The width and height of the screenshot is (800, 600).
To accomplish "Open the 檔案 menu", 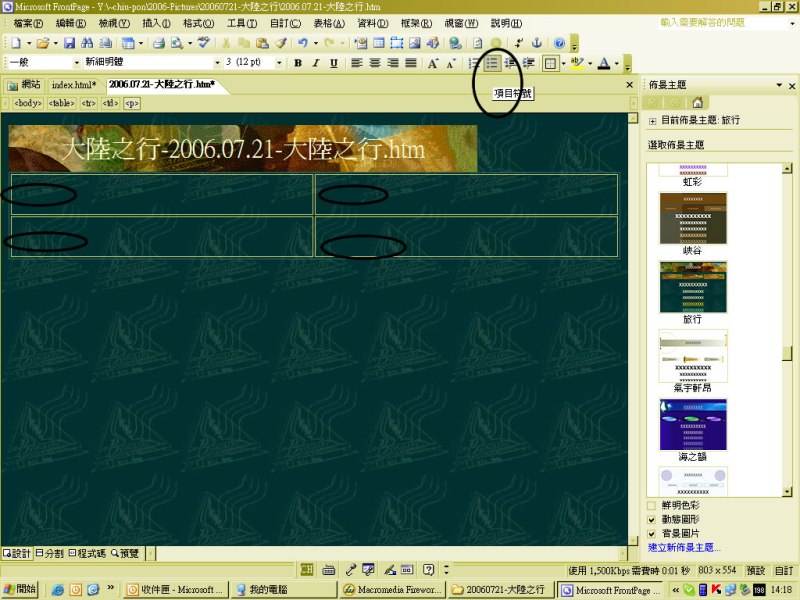I will (28, 23).
